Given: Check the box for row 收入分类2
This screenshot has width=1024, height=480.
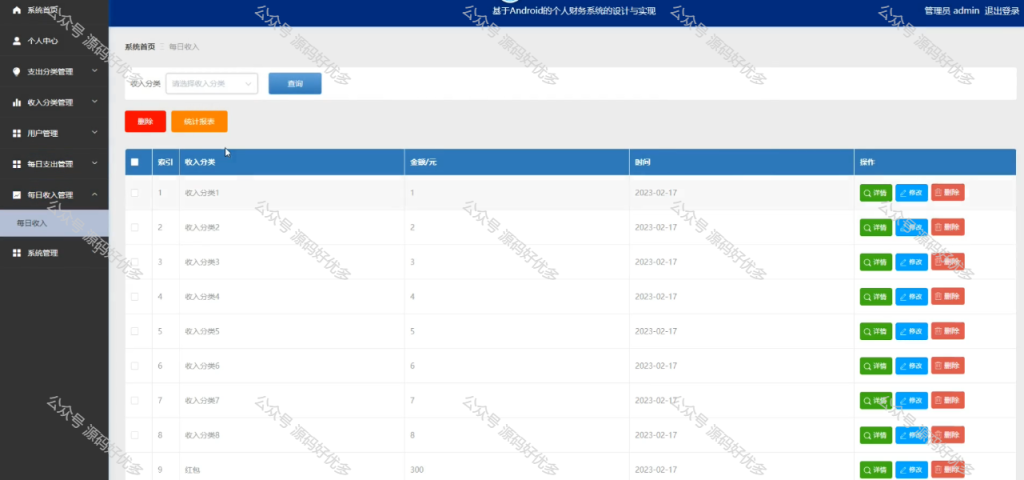Looking at the screenshot, I should click(x=135, y=227).
